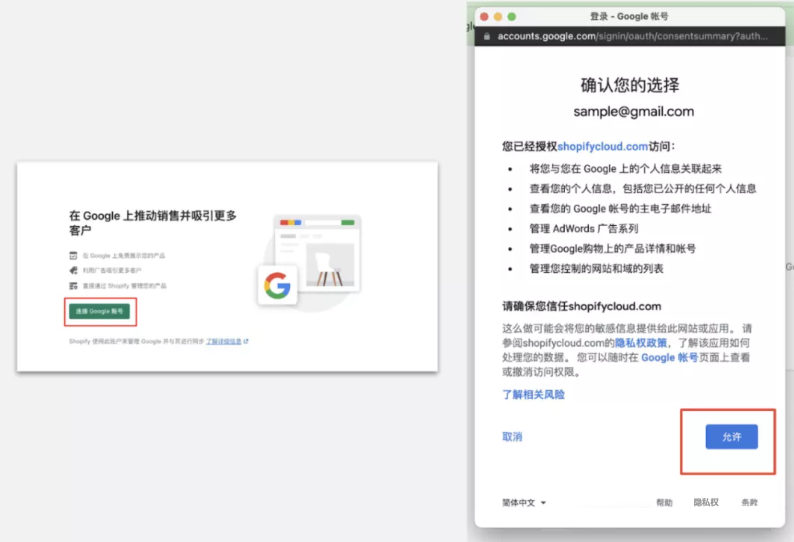
Task: Click the 登录 - Google 帐号 window title
Action: [x=629, y=16]
